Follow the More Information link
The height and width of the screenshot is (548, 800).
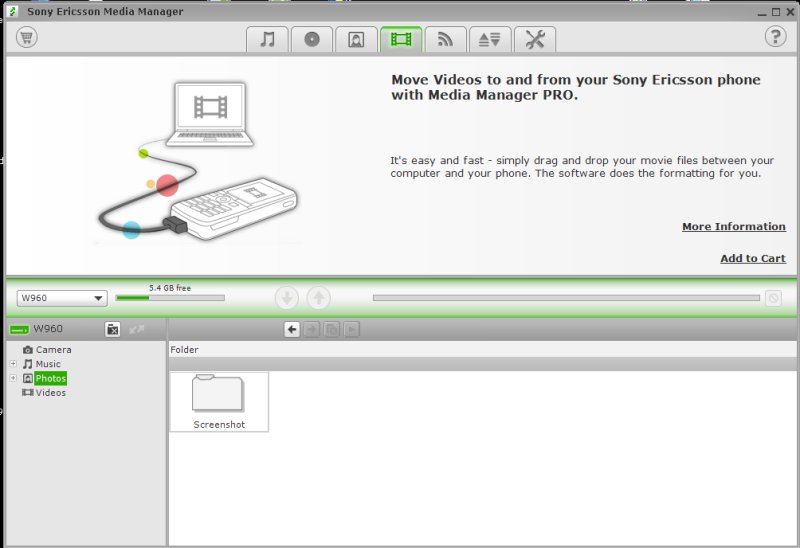coord(734,227)
